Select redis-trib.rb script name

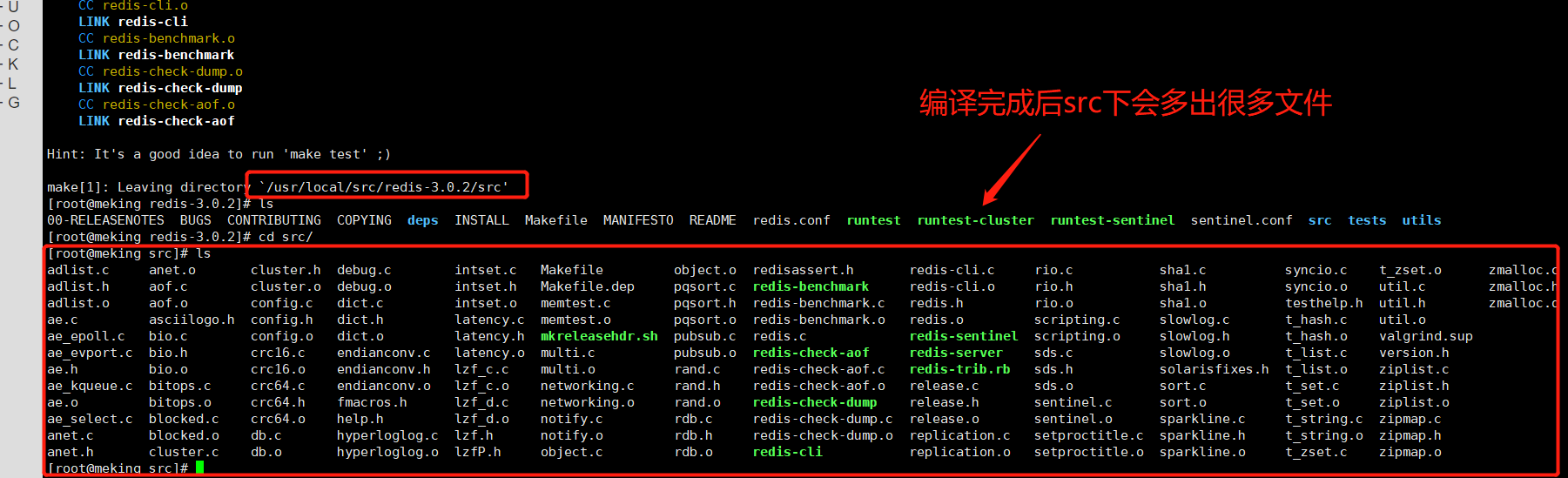(x=960, y=369)
